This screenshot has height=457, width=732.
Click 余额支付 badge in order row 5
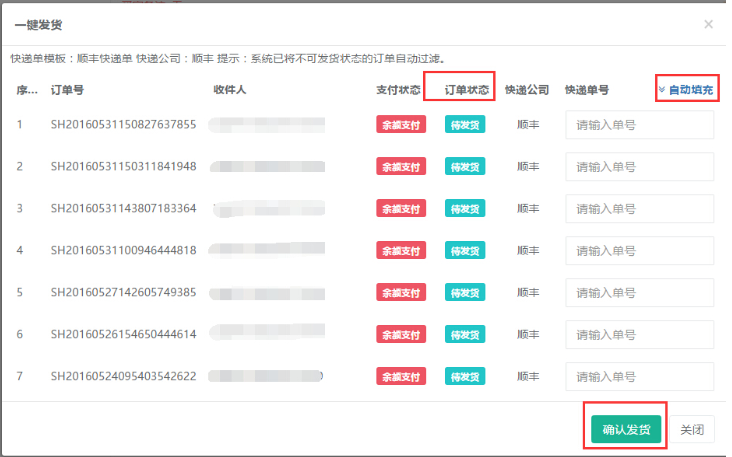click(401, 293)
